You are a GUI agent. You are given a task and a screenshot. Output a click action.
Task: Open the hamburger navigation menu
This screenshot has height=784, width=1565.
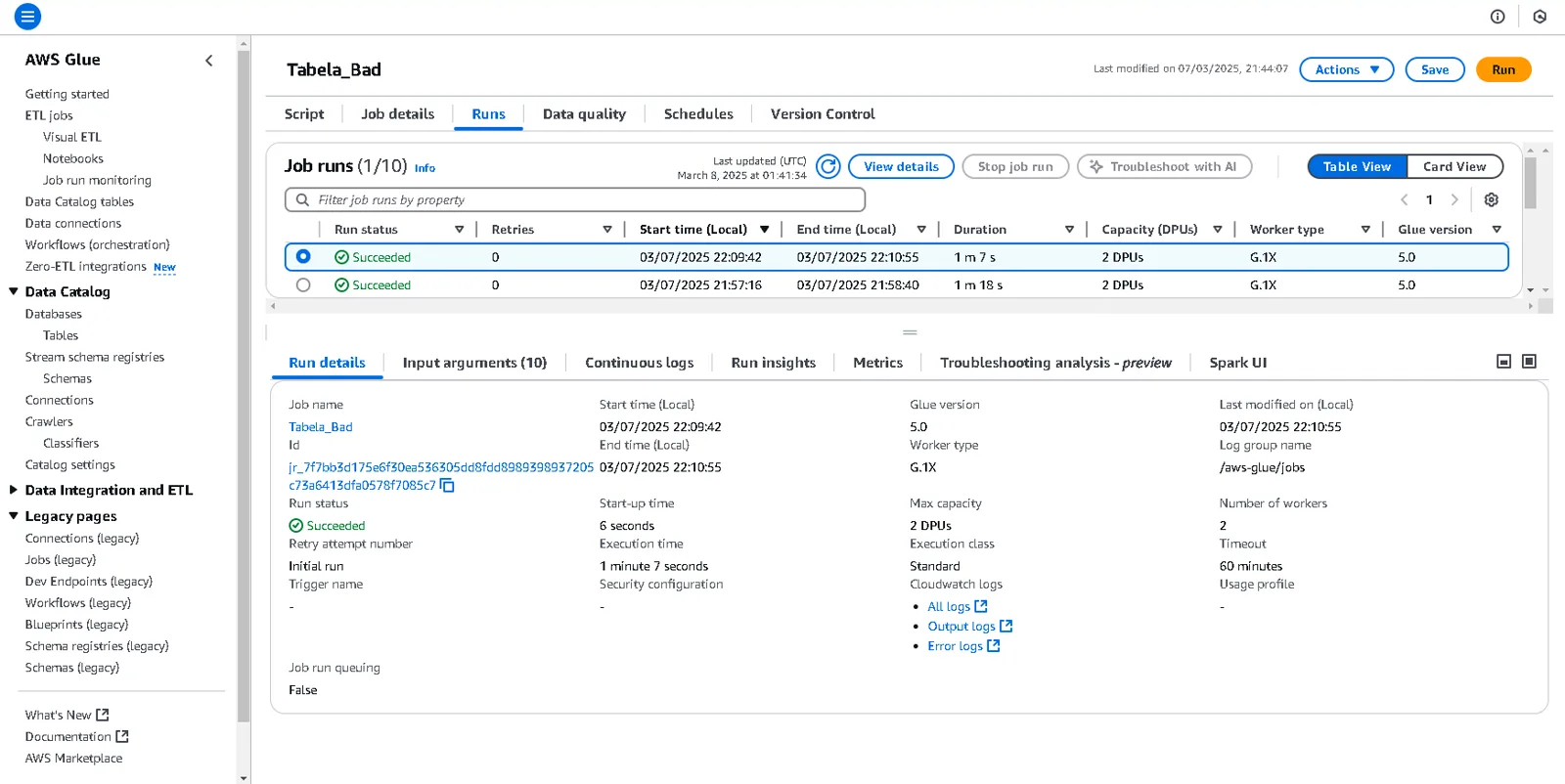pyautogui.click(x=27, y=17)
